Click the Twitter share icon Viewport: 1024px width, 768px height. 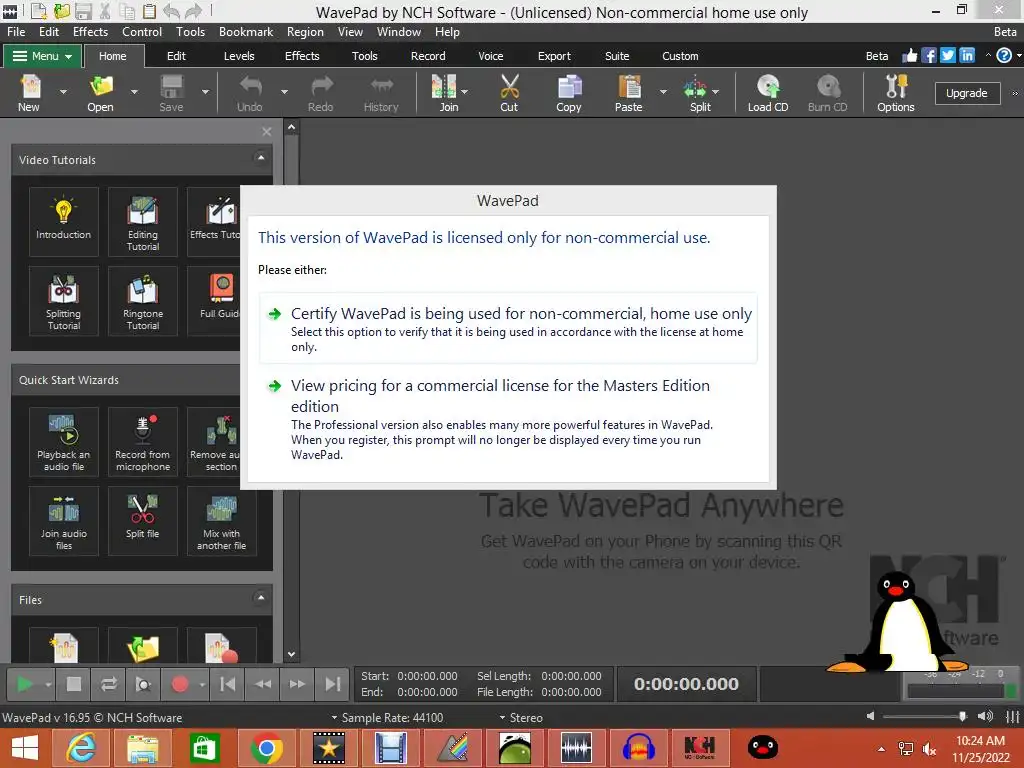(x=948, y=56)
